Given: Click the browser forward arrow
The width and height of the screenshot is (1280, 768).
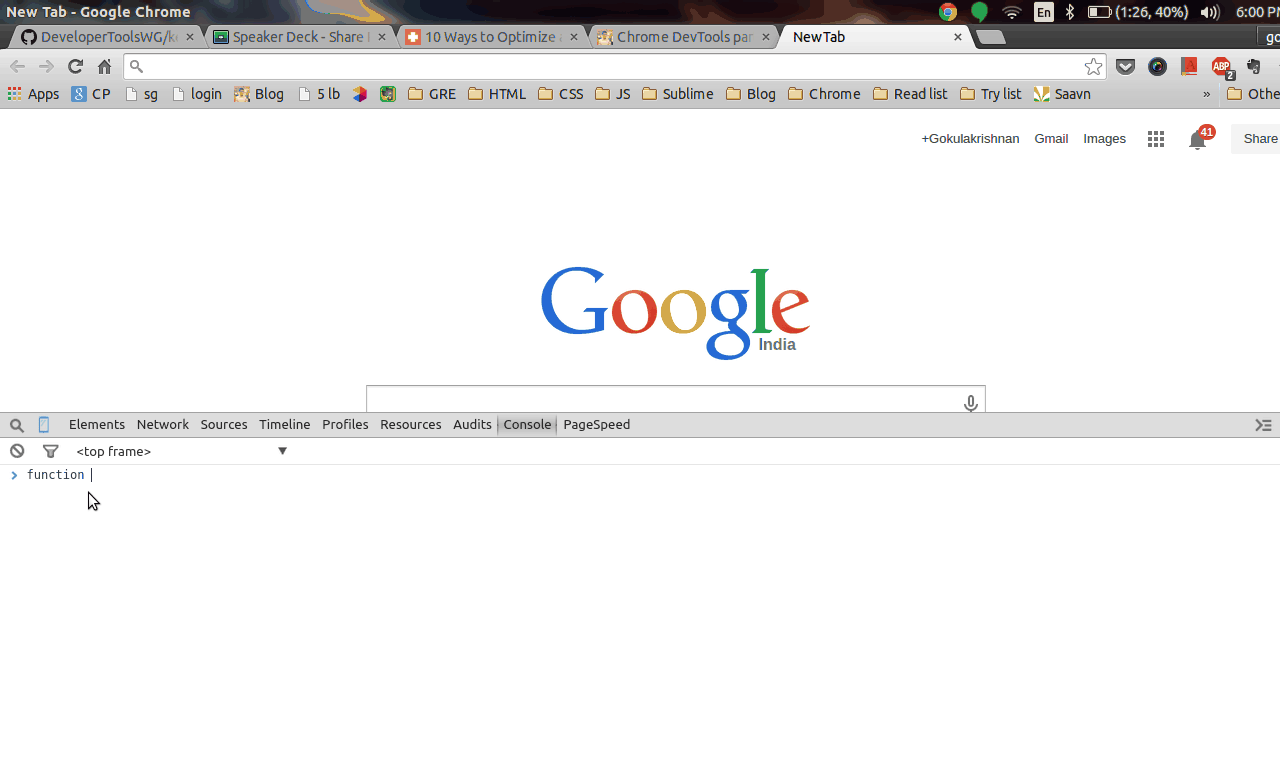Looking at the screenshot, I should pyautogui.click(x=46, y=67).
